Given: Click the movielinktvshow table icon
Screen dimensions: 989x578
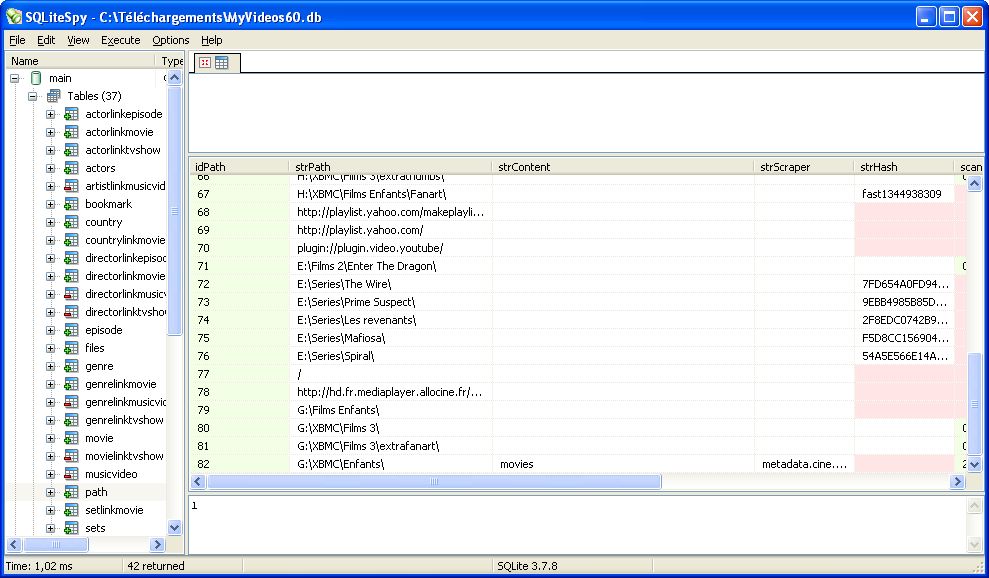Looking at the screenshot, I should (x=71, y=456).
